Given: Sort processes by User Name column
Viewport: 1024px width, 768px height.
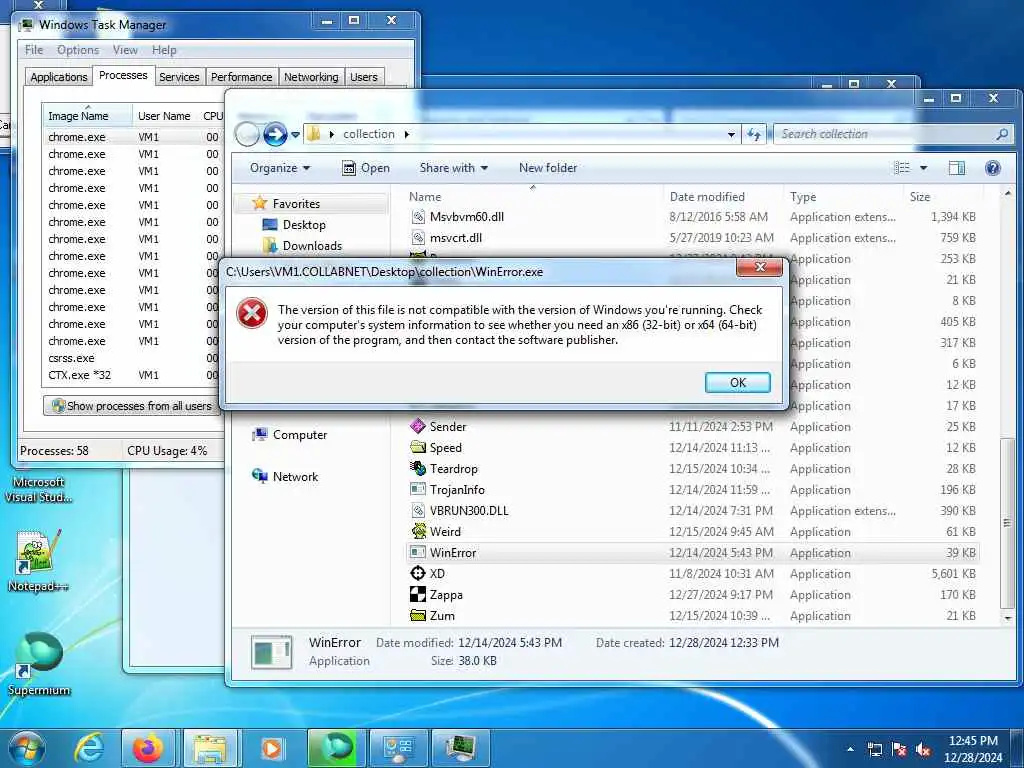Looking at the screenshot, I should [165, 116].
